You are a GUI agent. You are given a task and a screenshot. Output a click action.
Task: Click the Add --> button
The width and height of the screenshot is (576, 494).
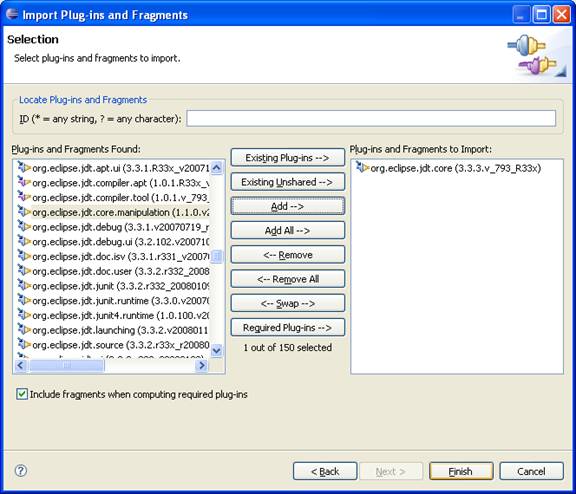[288, 206]
